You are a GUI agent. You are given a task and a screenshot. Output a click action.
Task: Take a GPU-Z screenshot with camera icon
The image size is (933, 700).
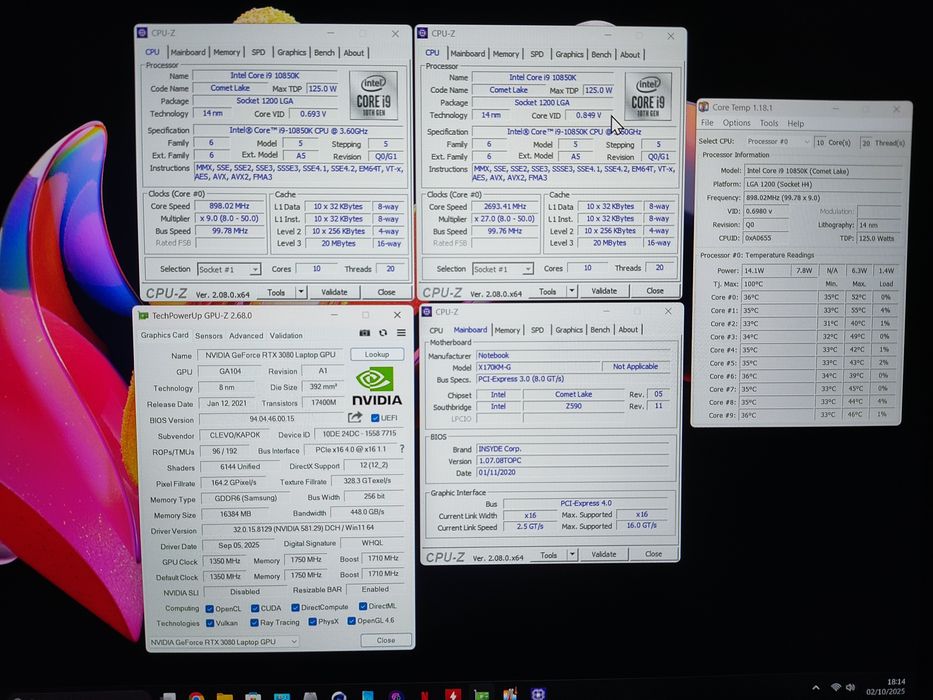(365, 333)
